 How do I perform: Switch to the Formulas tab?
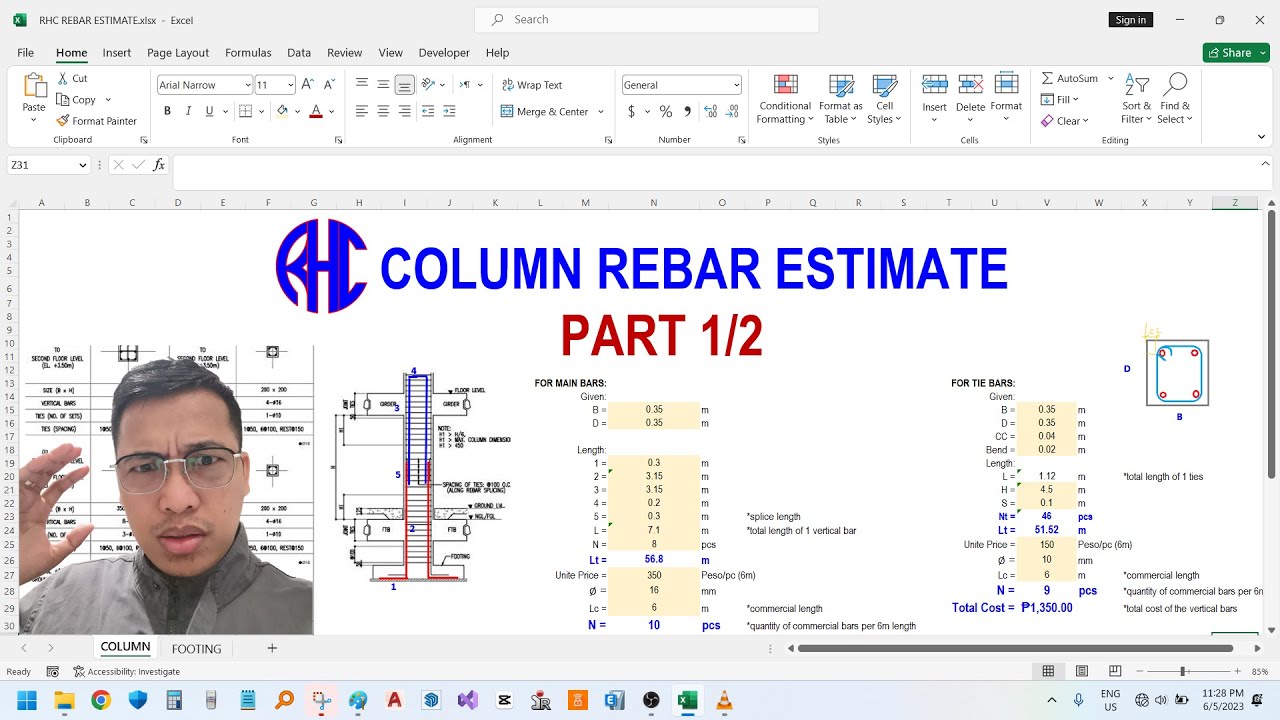tap(248, 53)
